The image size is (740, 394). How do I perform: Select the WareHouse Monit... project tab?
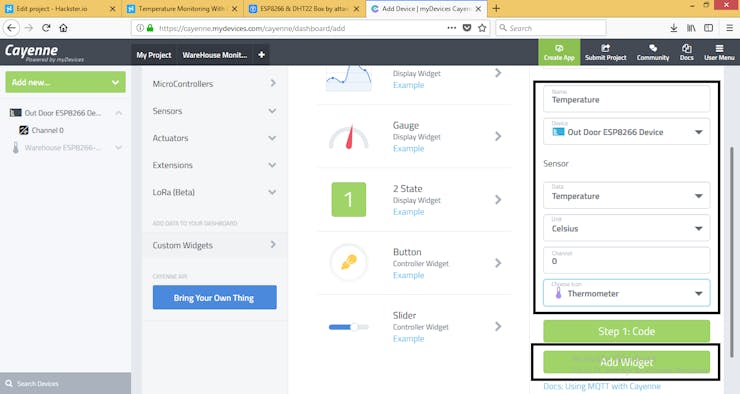coord(215,55)
